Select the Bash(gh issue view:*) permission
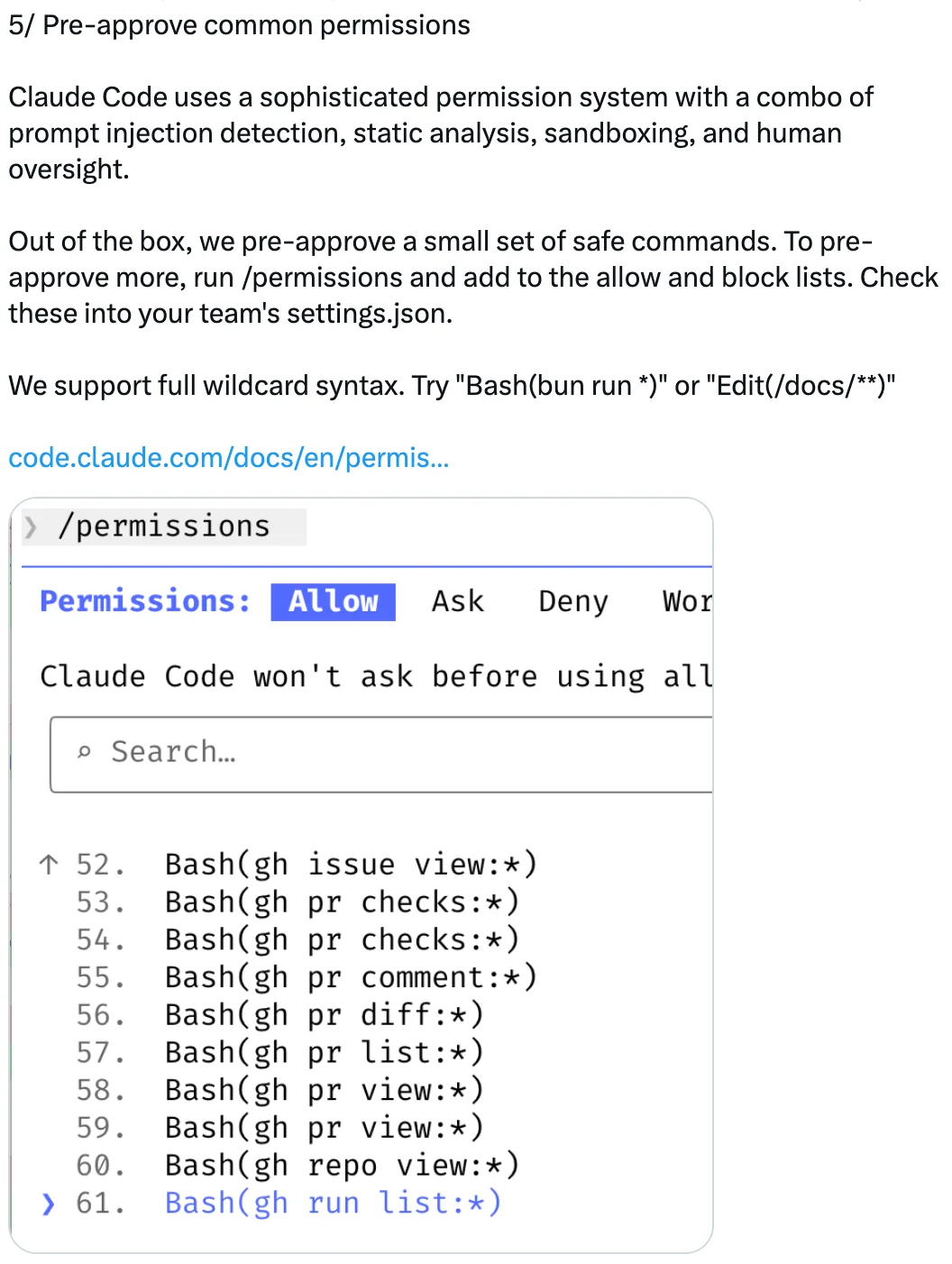Screen dimensions: 952x1264 [351, 864]
